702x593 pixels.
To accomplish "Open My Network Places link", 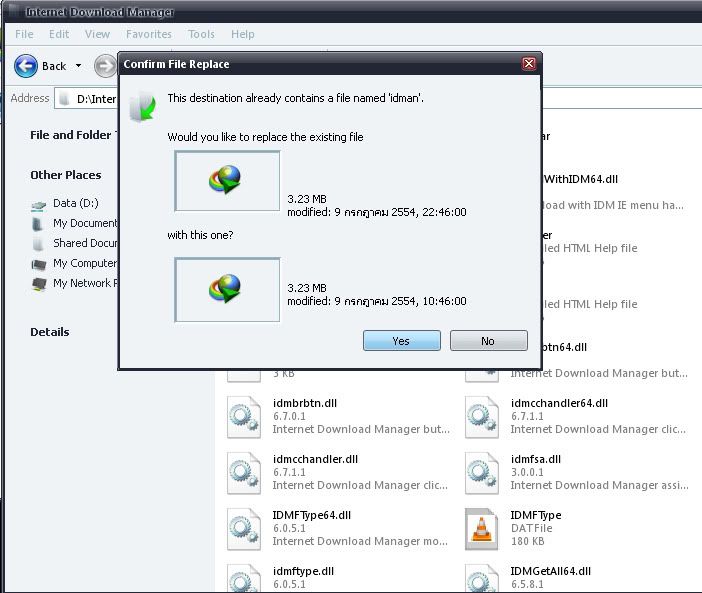I will tap(86, 283).
